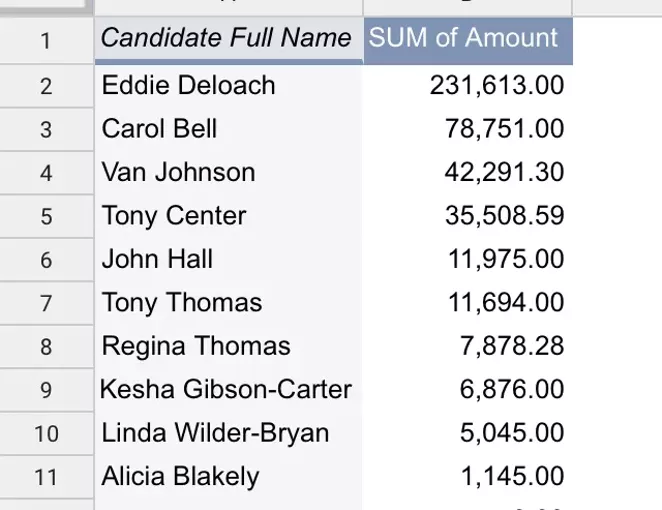Select the Kesha Gibson-Carter cell
Screen dimensions: 662x510
(x=228, y=390)
